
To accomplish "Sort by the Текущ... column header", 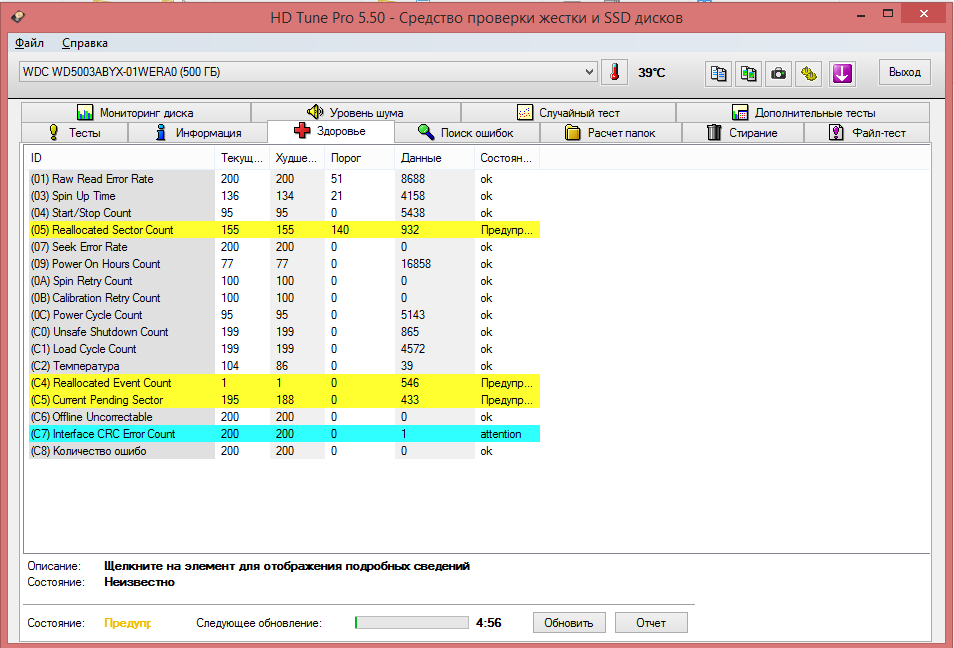I will click(242, 158).
